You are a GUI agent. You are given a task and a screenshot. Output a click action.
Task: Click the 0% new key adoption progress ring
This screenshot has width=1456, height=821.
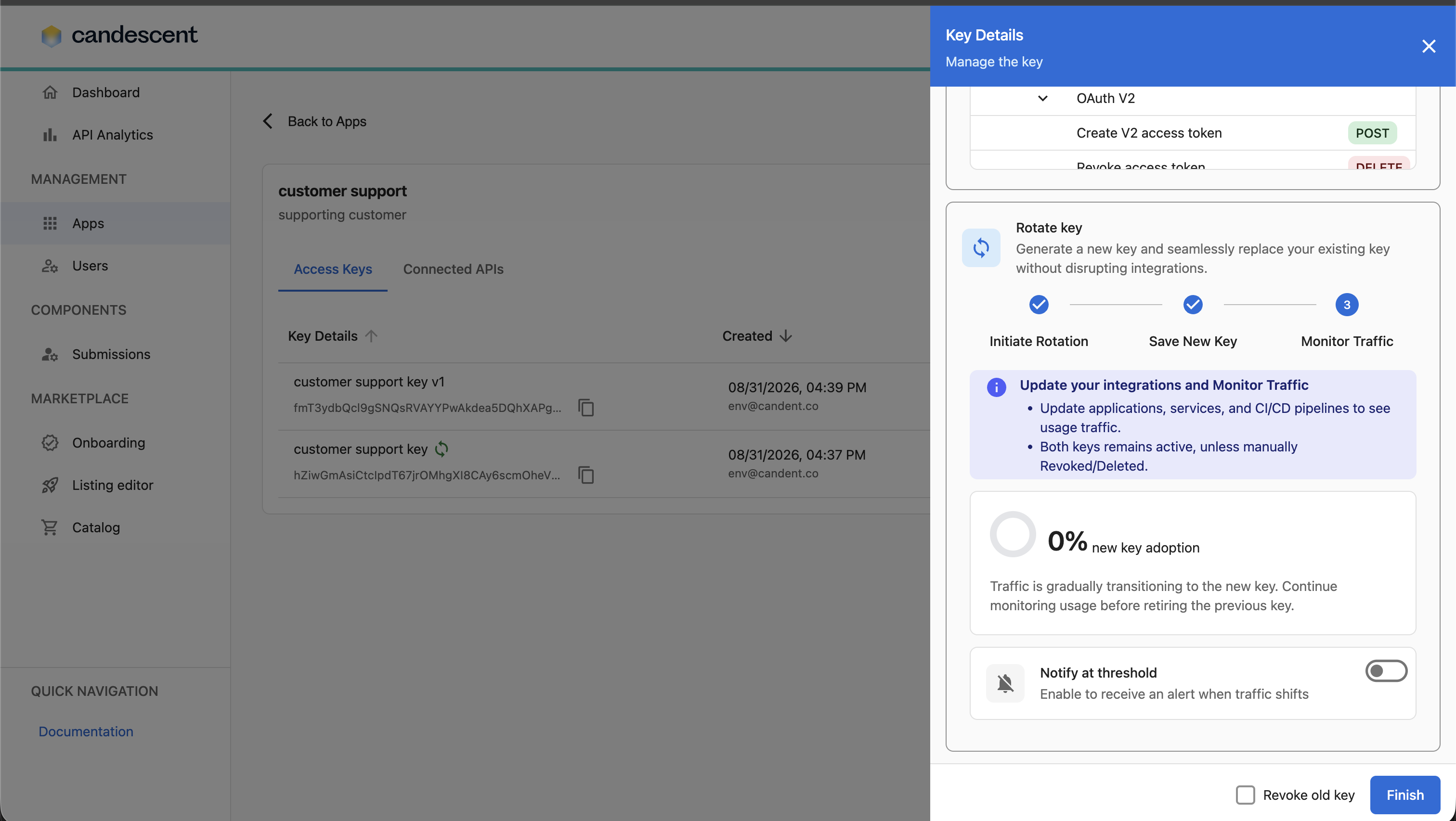coord(1012,535)
